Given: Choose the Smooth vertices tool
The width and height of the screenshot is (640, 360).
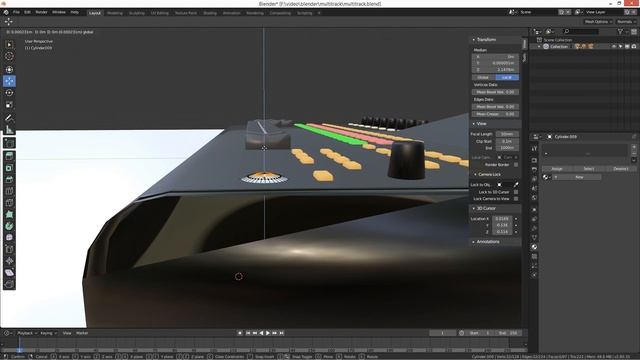Looking at the screenshot, I should [9, 238].
